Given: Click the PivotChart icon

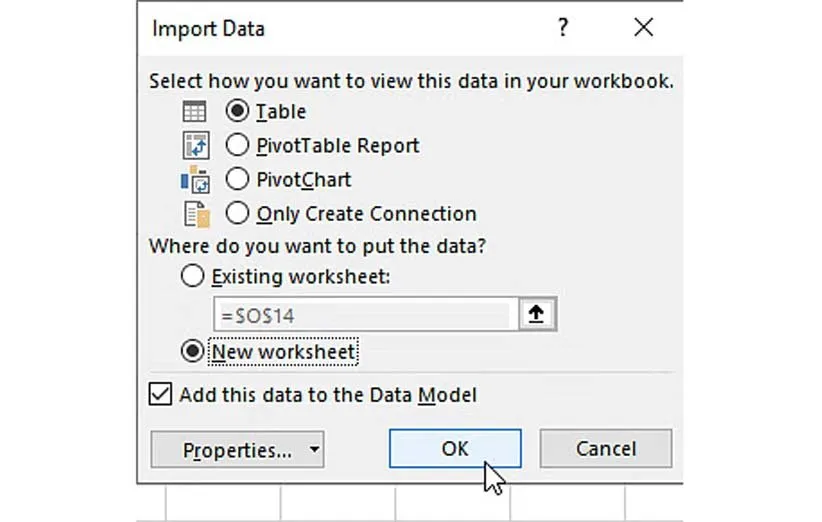Looking at the screenshot, I should 194,180.
